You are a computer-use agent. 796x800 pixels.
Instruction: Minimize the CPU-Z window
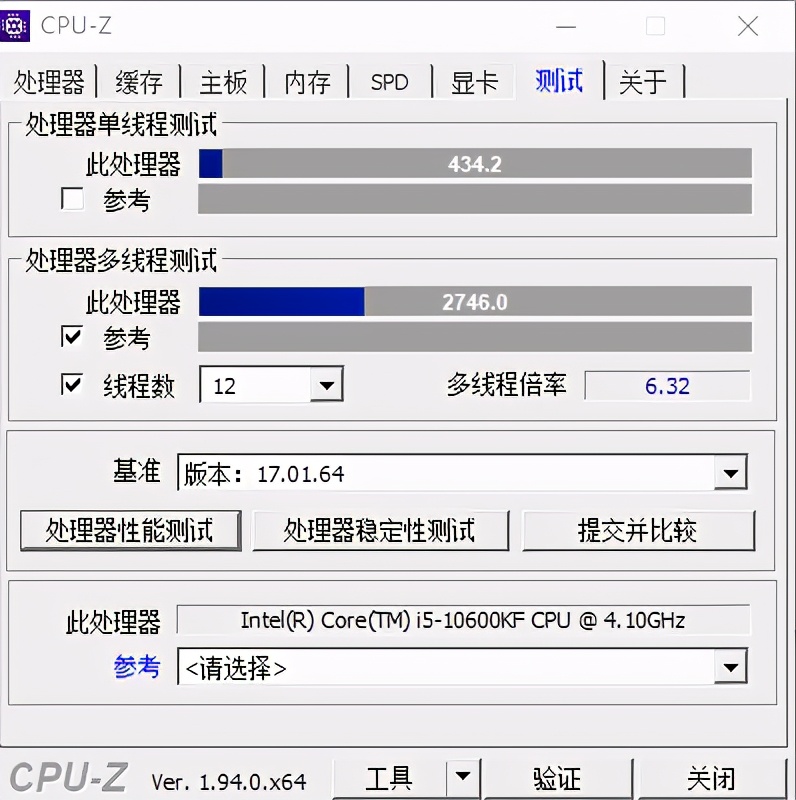click(566, 27)
